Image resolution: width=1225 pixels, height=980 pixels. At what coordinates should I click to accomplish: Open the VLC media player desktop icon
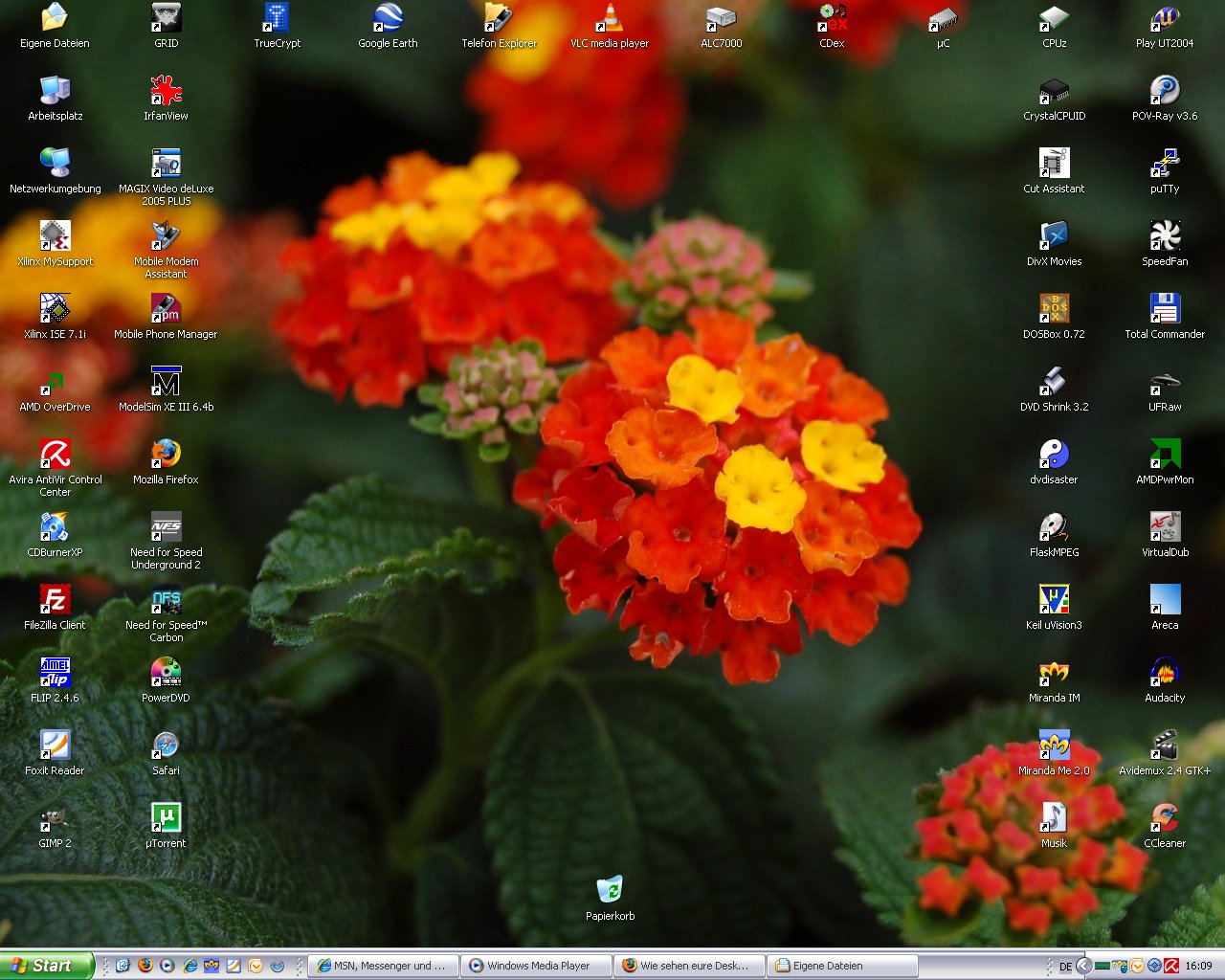tap(609, 19)
